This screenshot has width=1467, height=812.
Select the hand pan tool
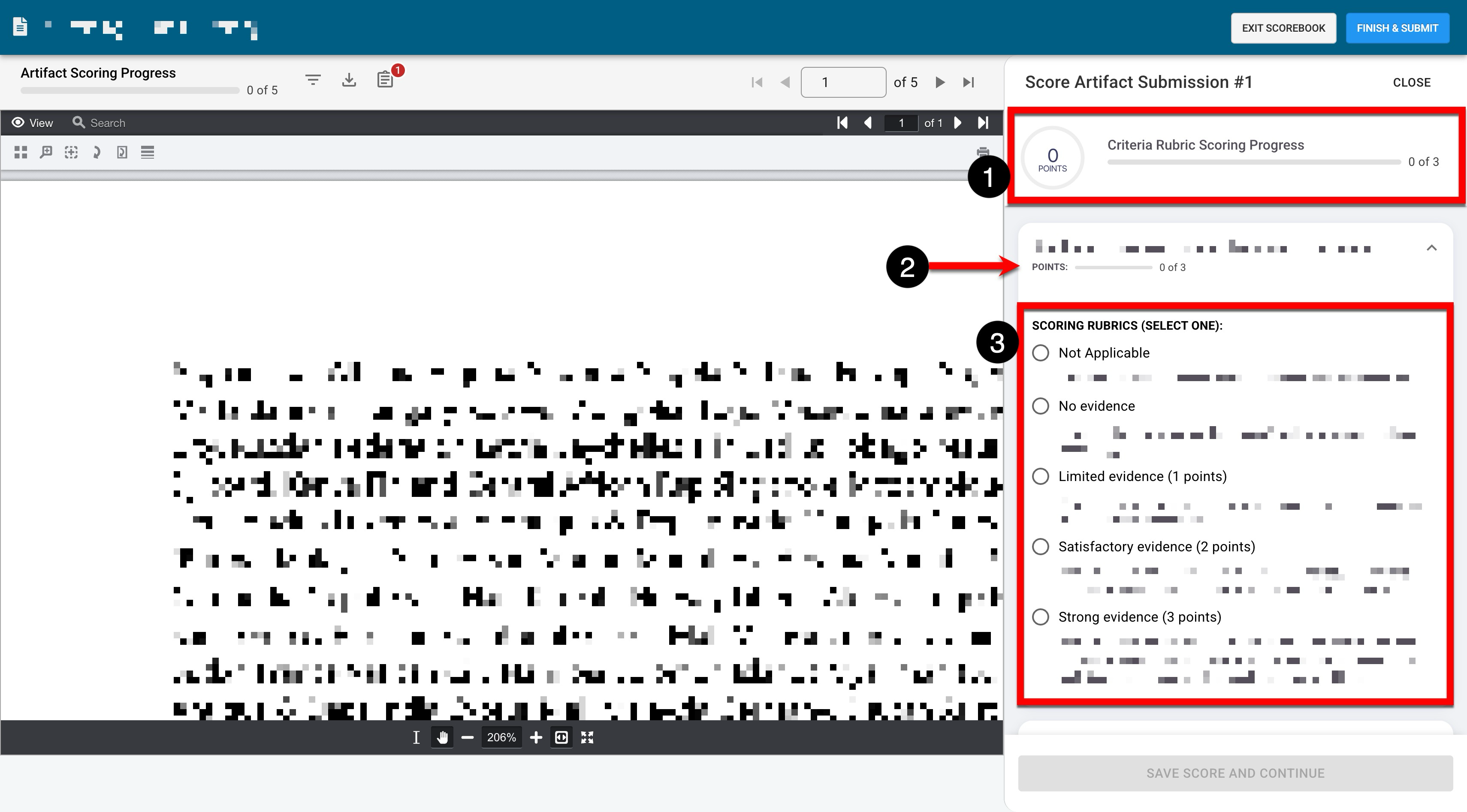[443, 737]
